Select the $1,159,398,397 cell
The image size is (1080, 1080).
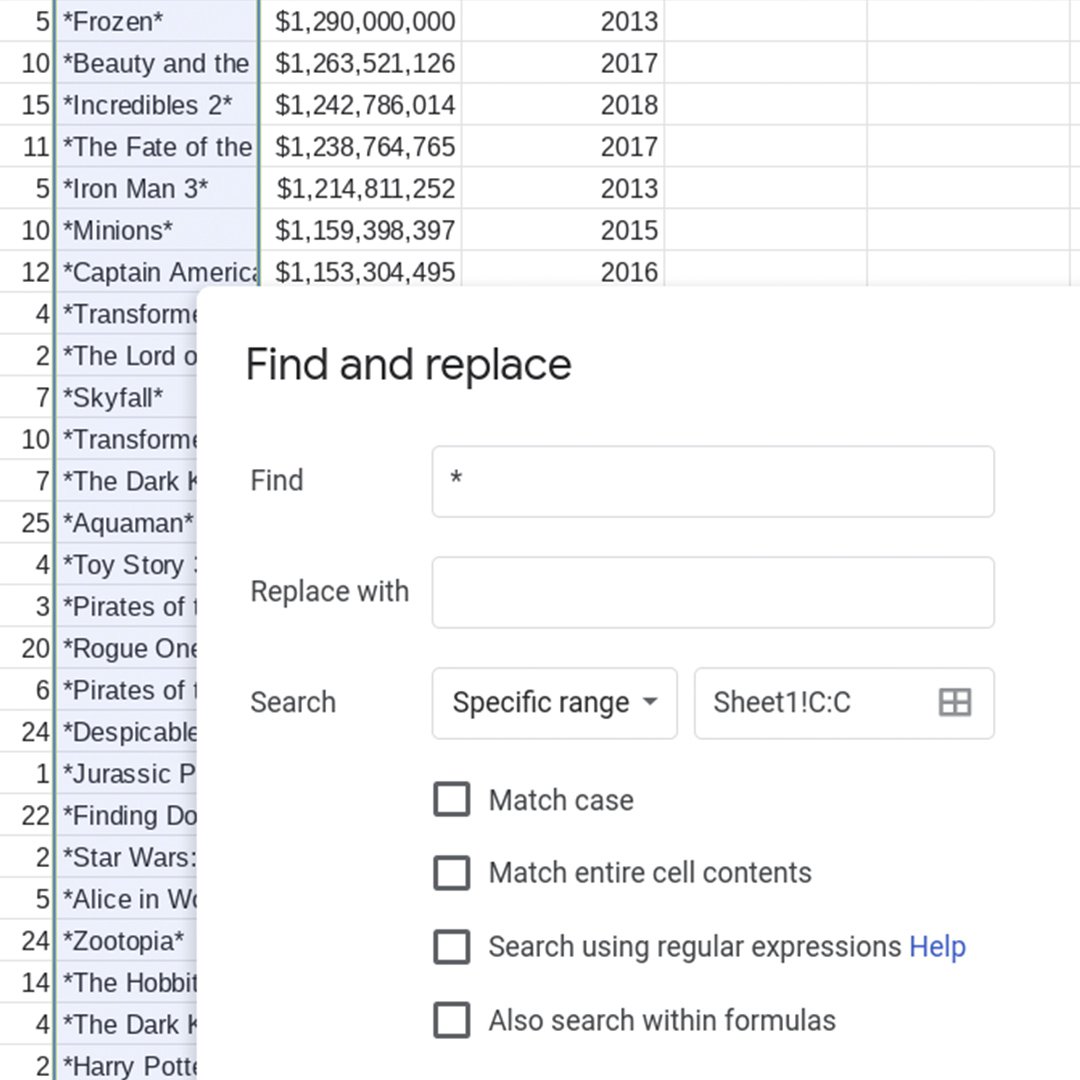362,231
